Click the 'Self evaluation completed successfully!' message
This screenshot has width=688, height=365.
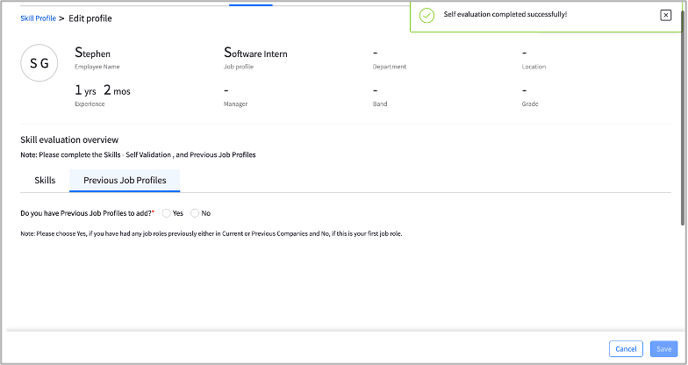click(x=505, y=14)
